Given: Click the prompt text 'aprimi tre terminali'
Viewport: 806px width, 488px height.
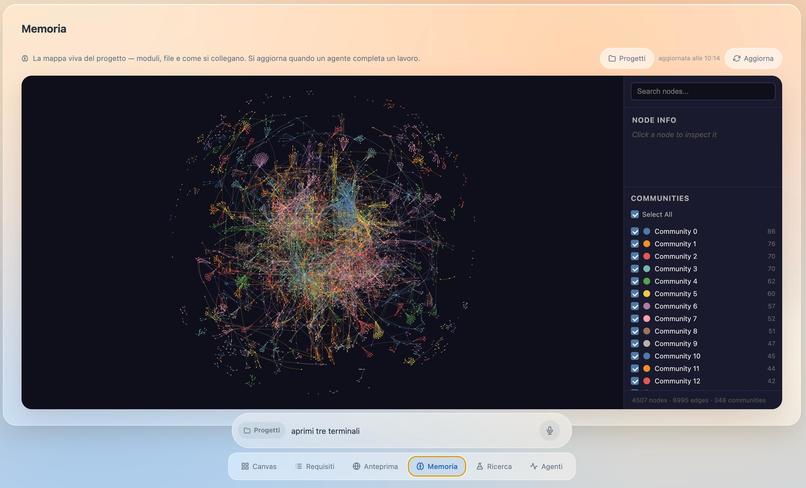Looking at the screenshot, I should [325, 431].
